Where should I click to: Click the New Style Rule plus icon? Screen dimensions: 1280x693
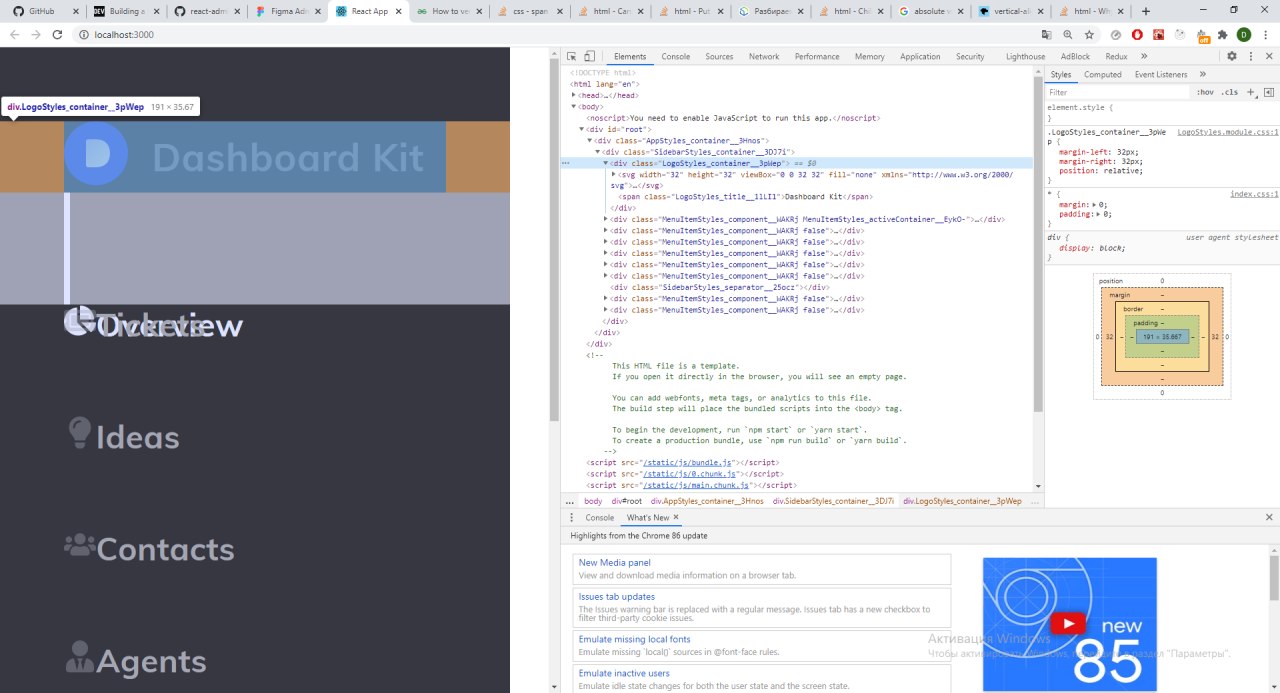[x=1250, y=92]
